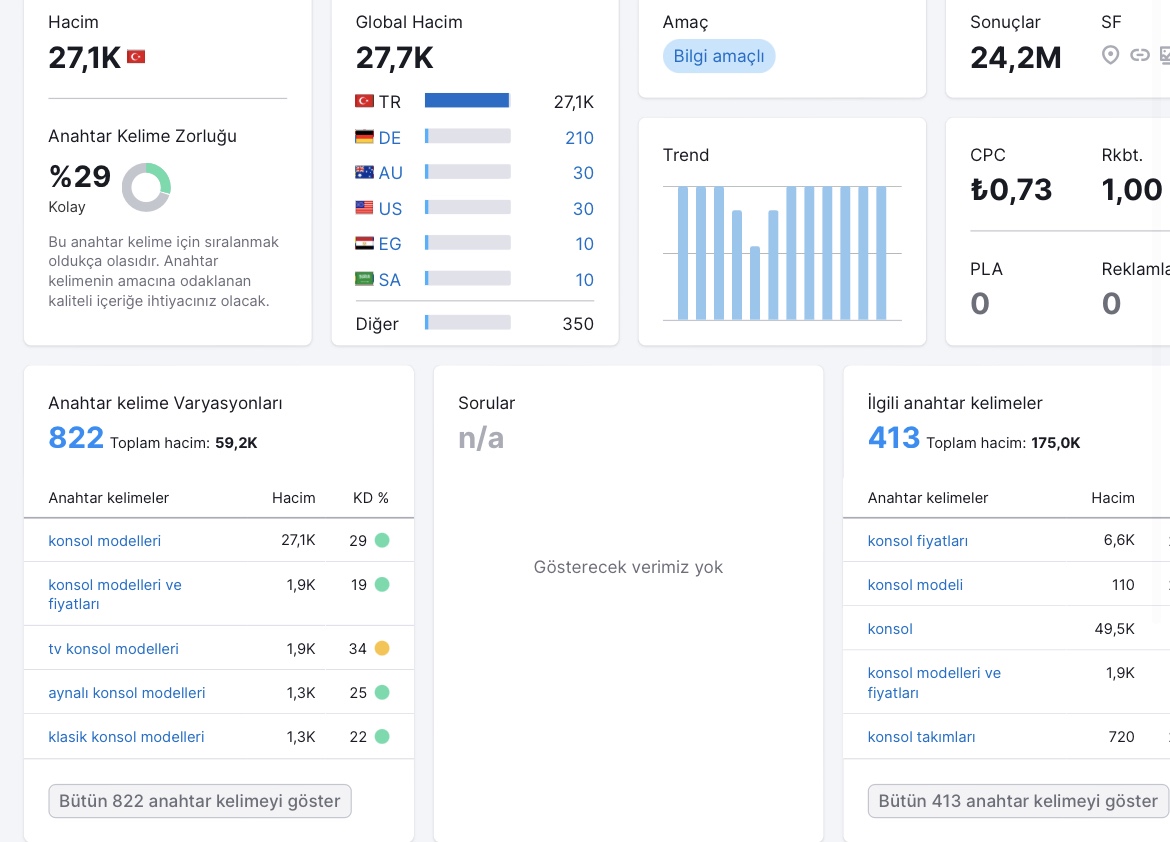Click the Australia flag icon
Viewport: 1170px width, 842px height.
coord(364,172)
